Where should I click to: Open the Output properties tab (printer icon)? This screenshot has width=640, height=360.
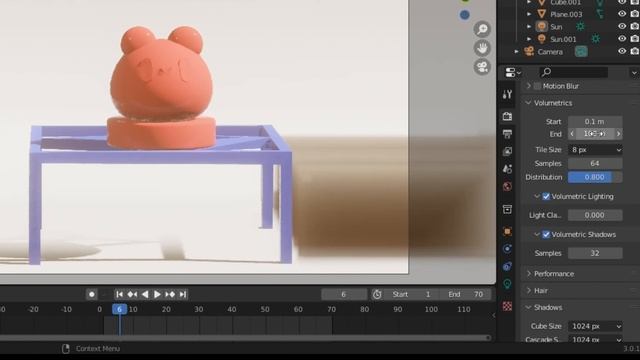(507, 134)
